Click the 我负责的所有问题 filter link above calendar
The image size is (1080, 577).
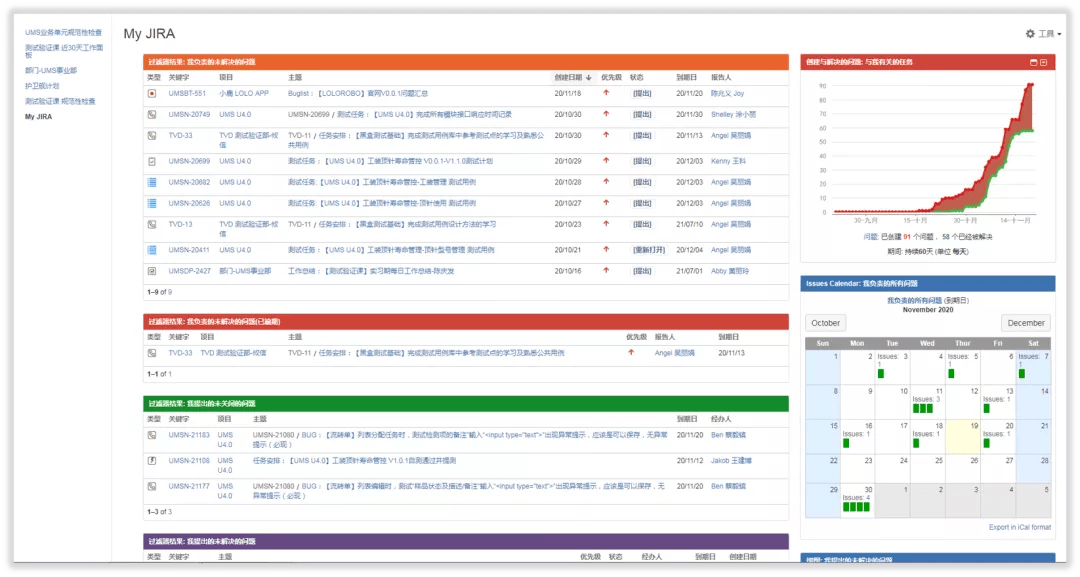click(913, 301)
